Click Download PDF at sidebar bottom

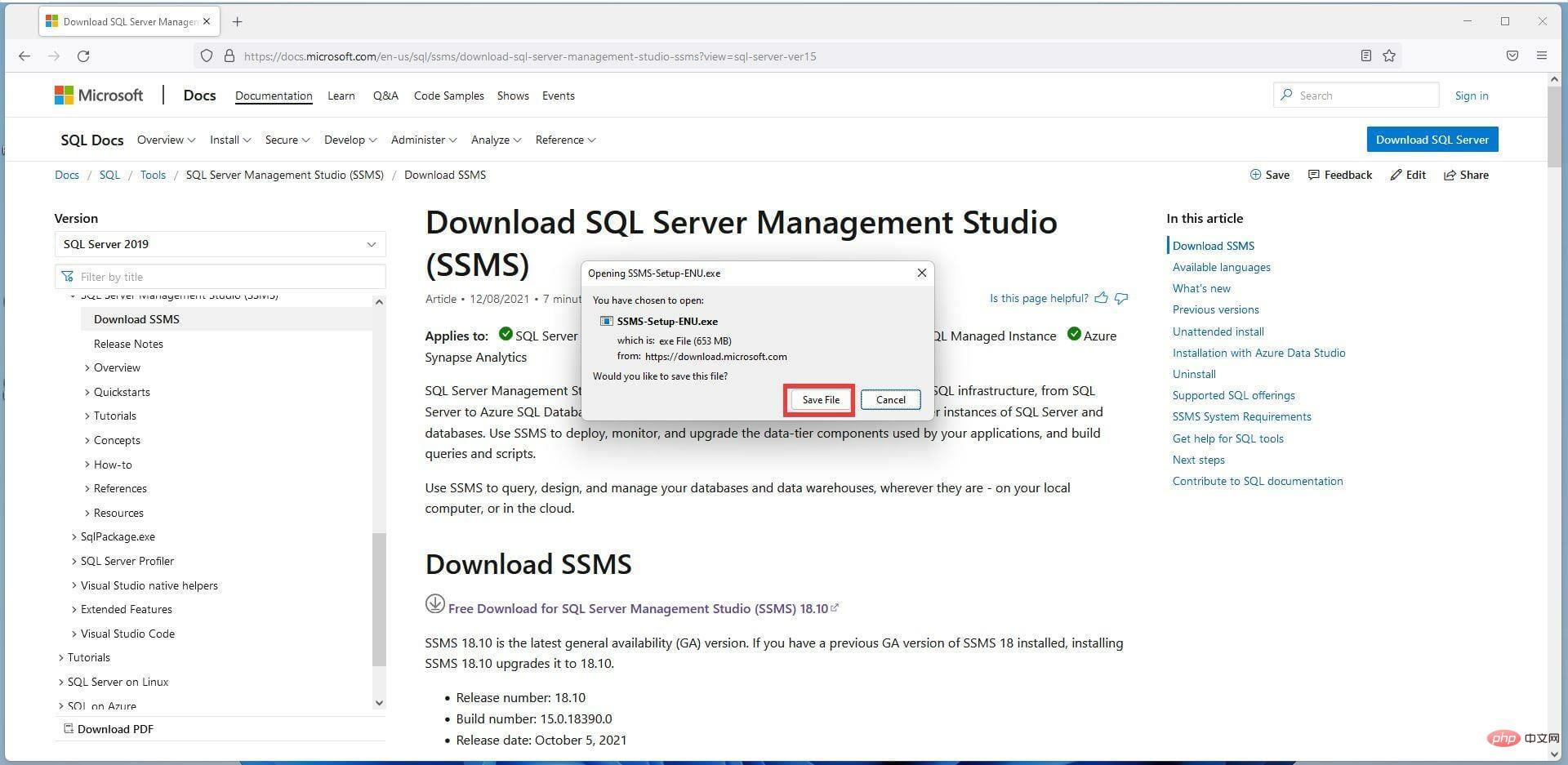tap(109, 729)
